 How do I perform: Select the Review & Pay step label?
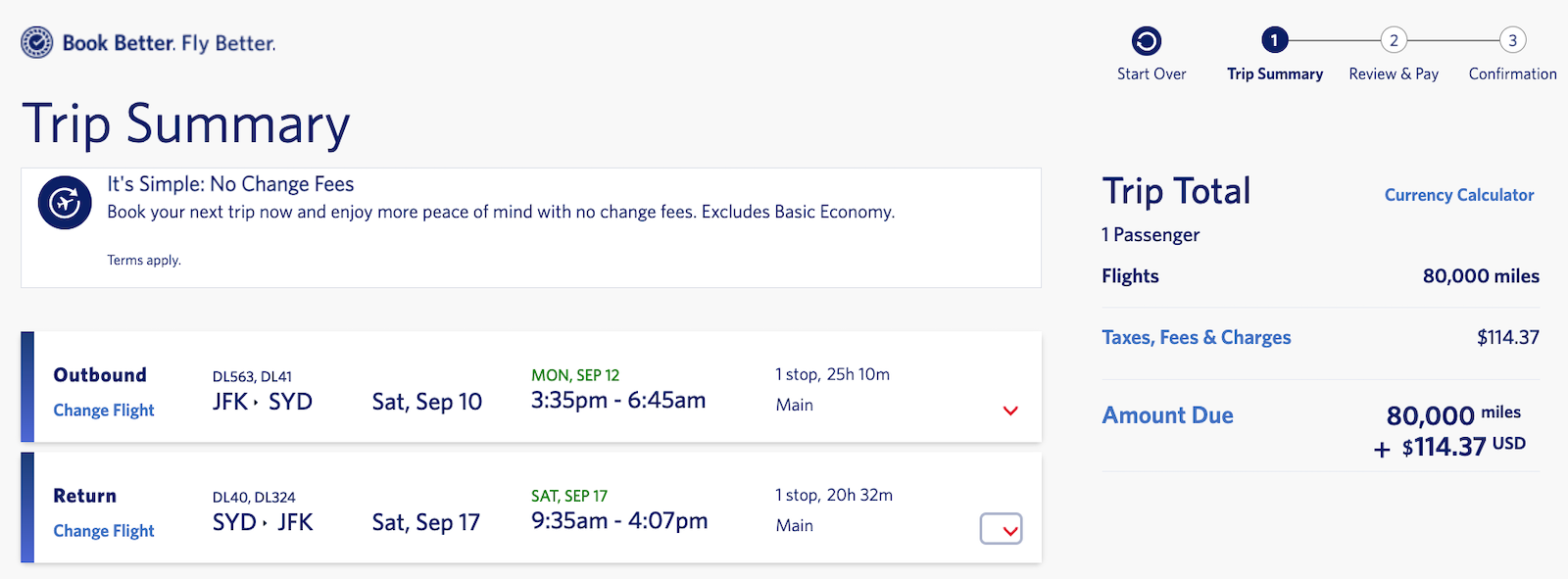point(1393,73)
